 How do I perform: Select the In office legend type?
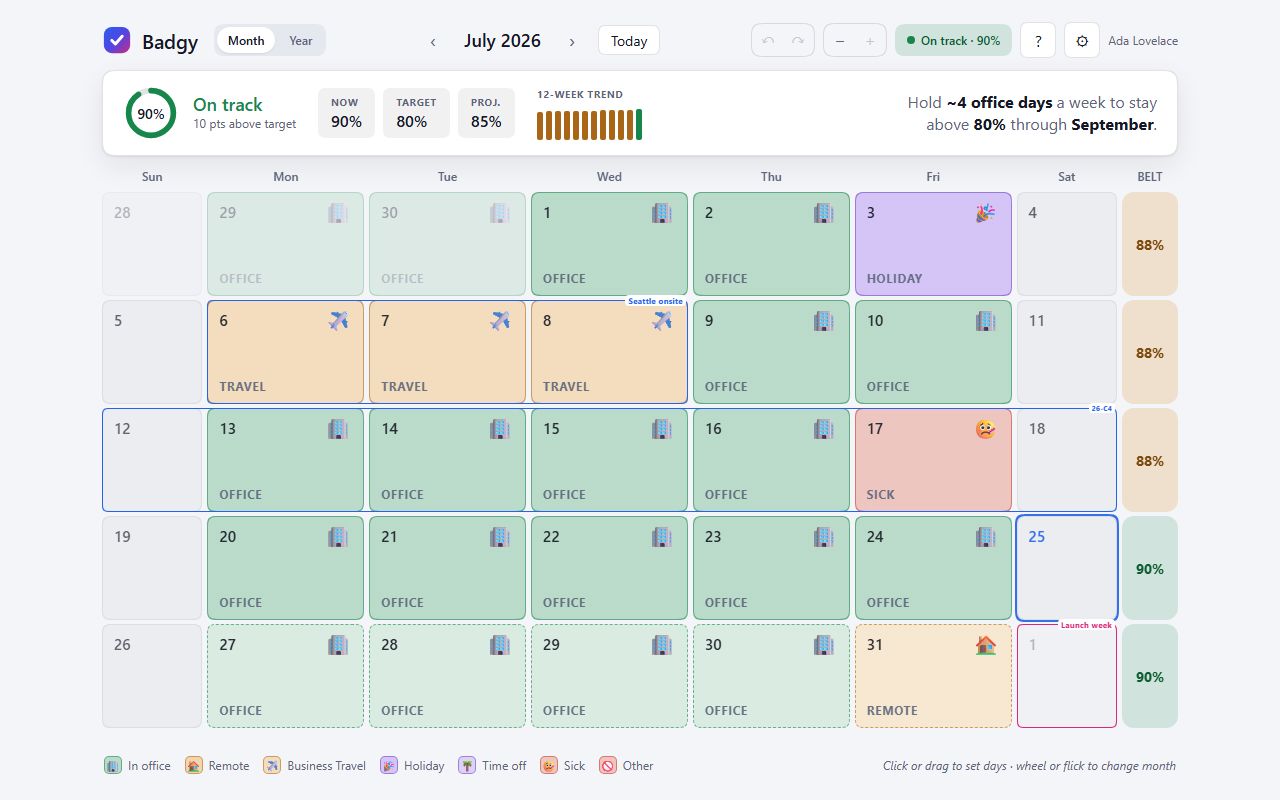coord(138,766)
